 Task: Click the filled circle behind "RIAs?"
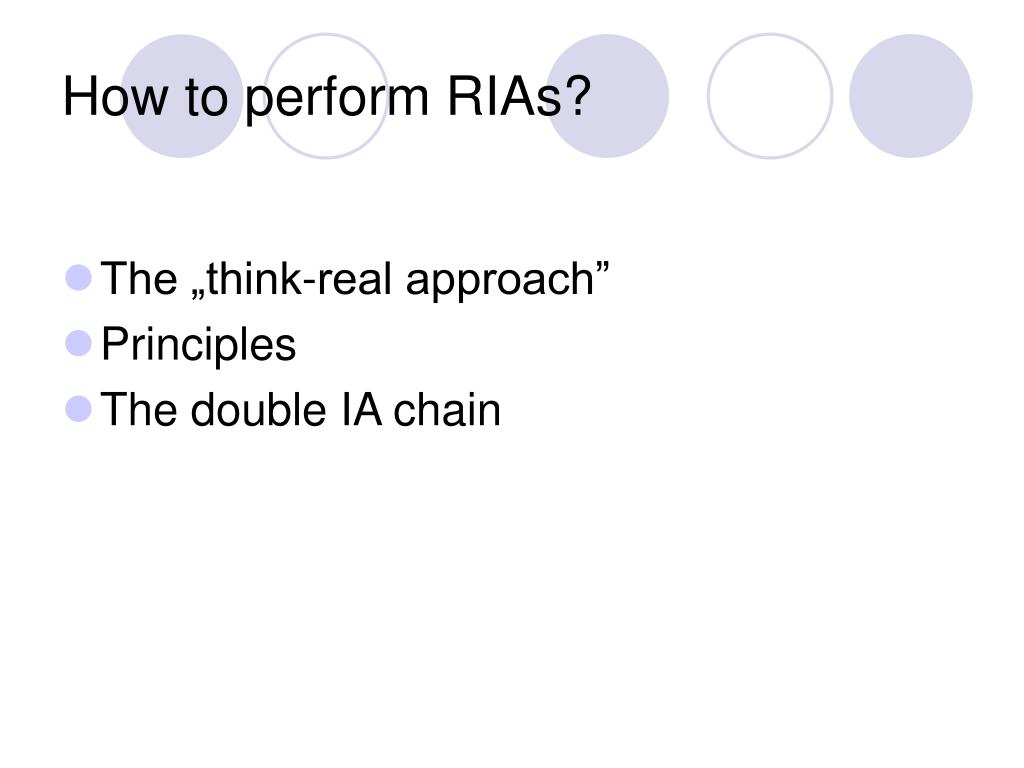pos(607,96)
